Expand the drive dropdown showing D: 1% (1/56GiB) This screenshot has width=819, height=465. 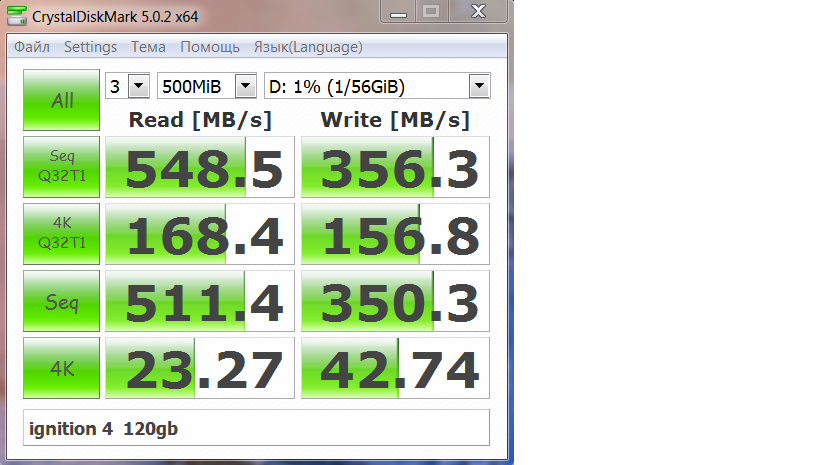(x=479, y=86)
